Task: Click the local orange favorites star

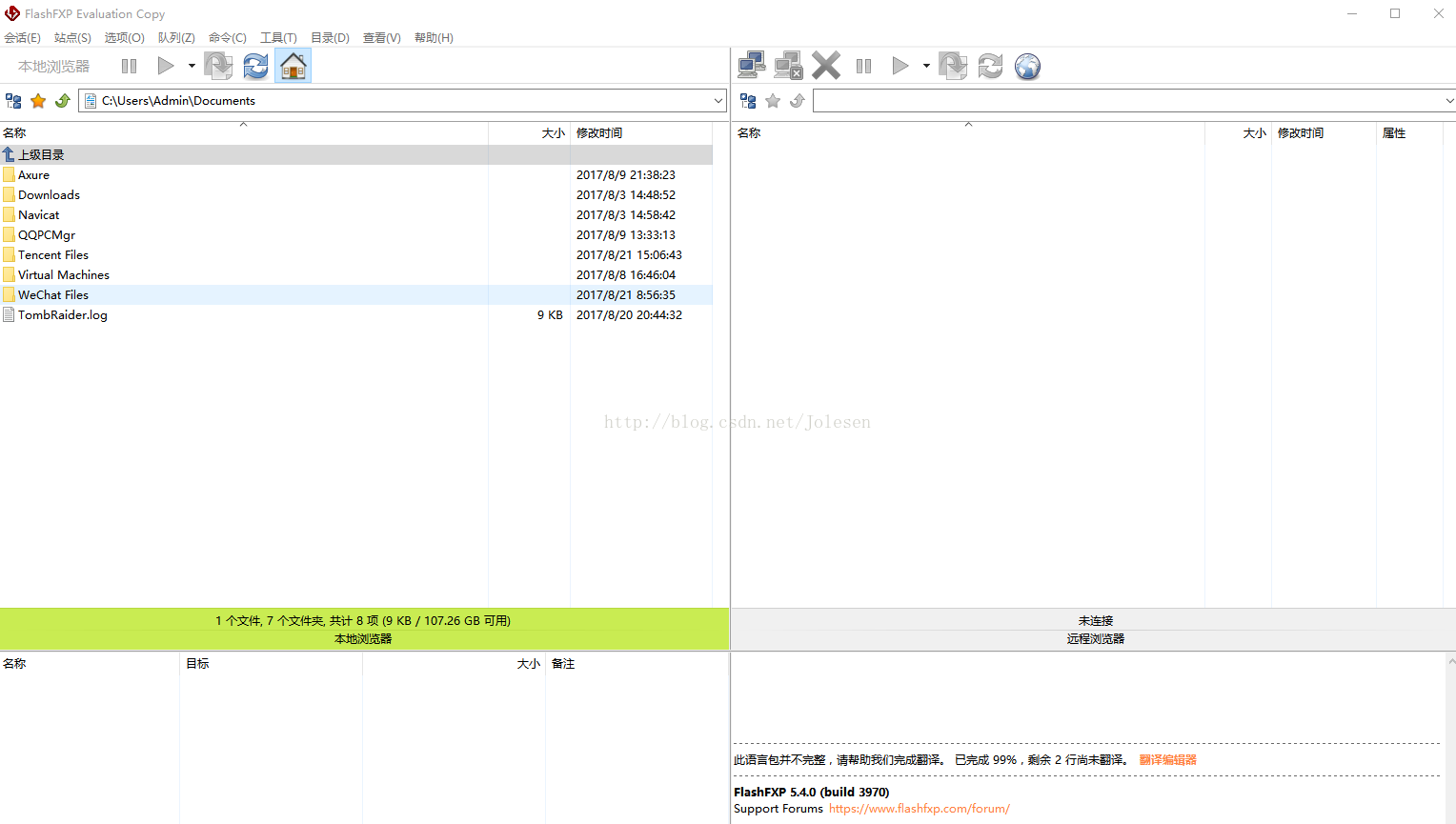Action: pyautogui.click(x=38, y=101)
